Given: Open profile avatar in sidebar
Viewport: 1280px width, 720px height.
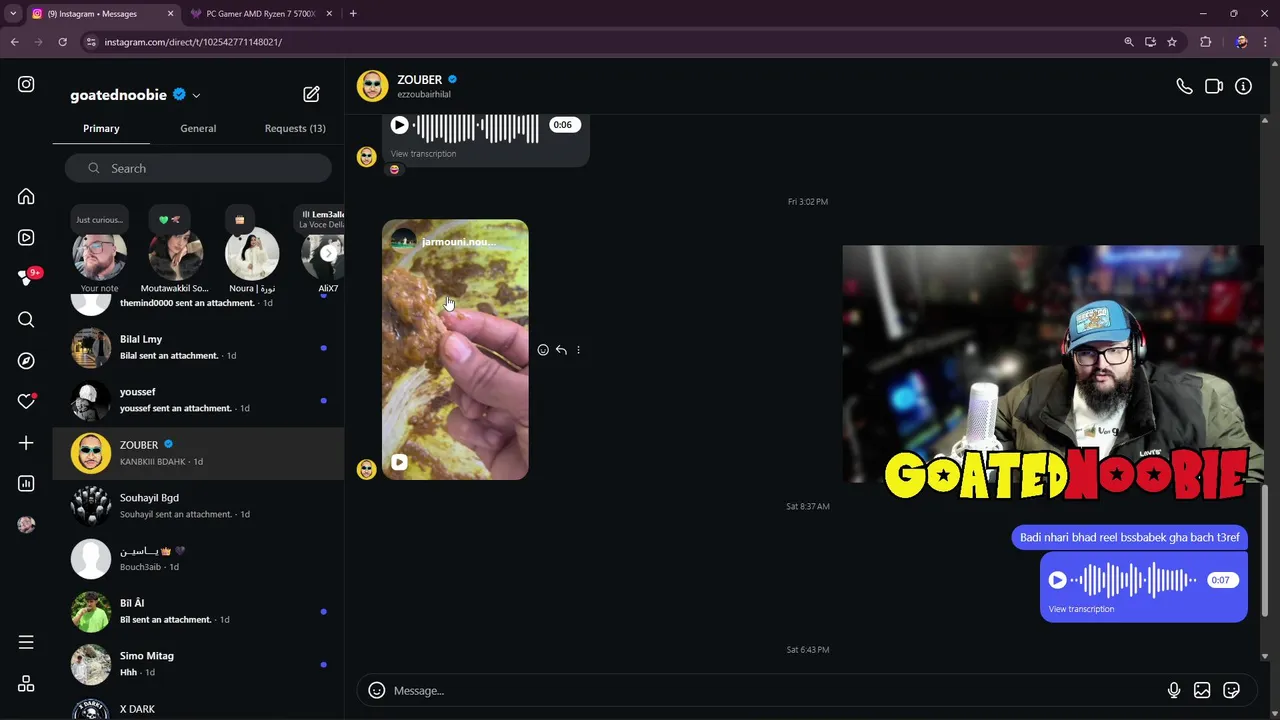Looking at the screenshot, I should 26,525.
